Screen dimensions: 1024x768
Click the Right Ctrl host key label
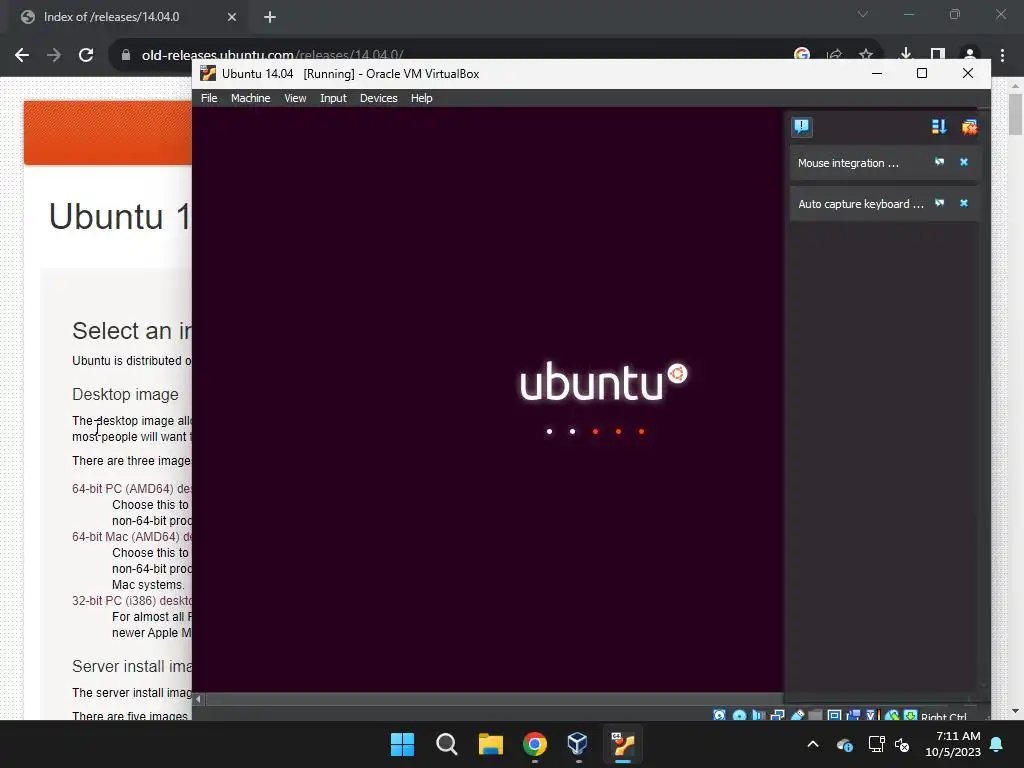[944, 716]
